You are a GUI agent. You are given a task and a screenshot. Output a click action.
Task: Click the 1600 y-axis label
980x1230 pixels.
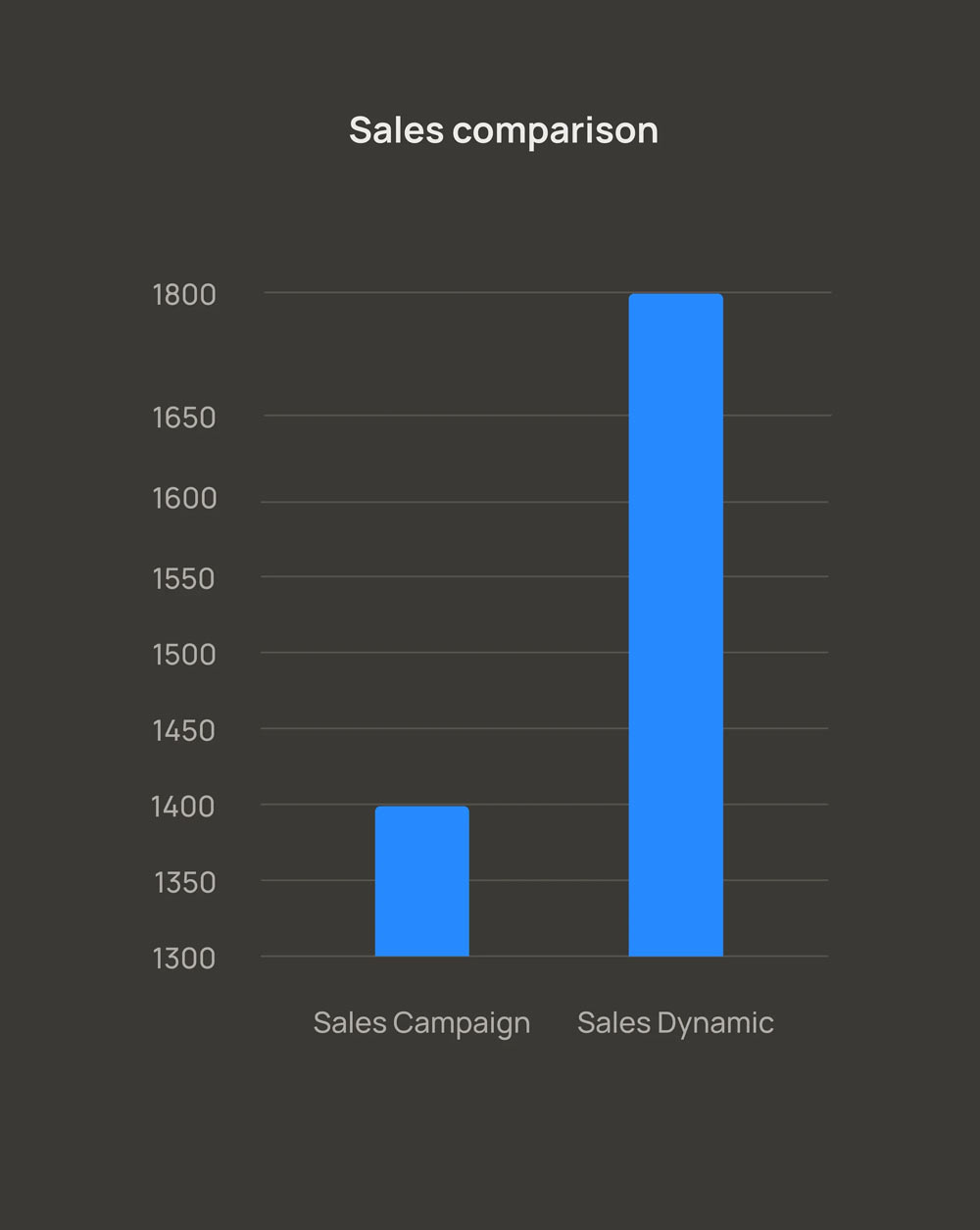click(x=184, y=499)
